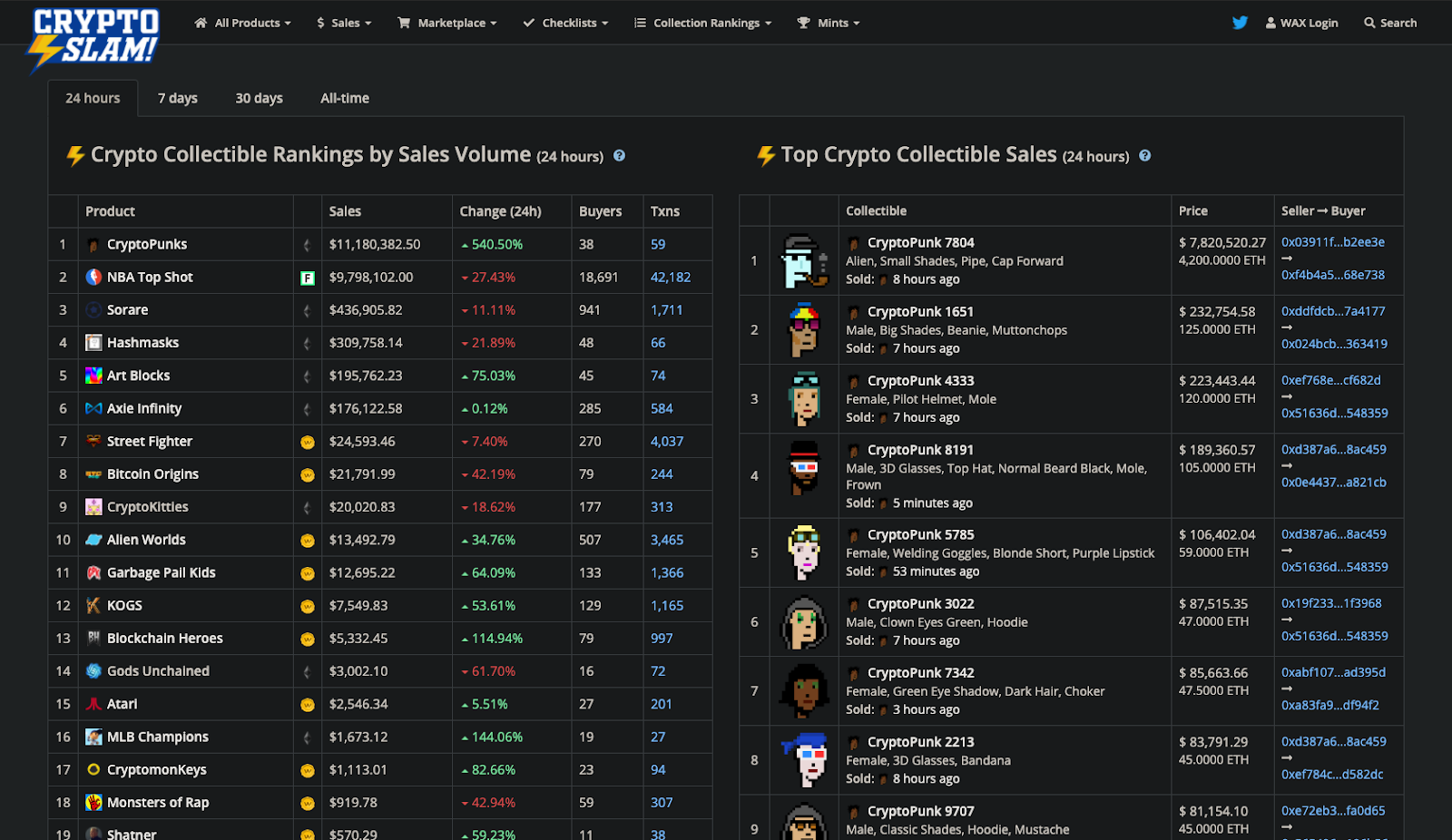Expand the All Products dropdown
Image resolution: width=1452 pixels, height=840 pixels.
click(242, 23)
